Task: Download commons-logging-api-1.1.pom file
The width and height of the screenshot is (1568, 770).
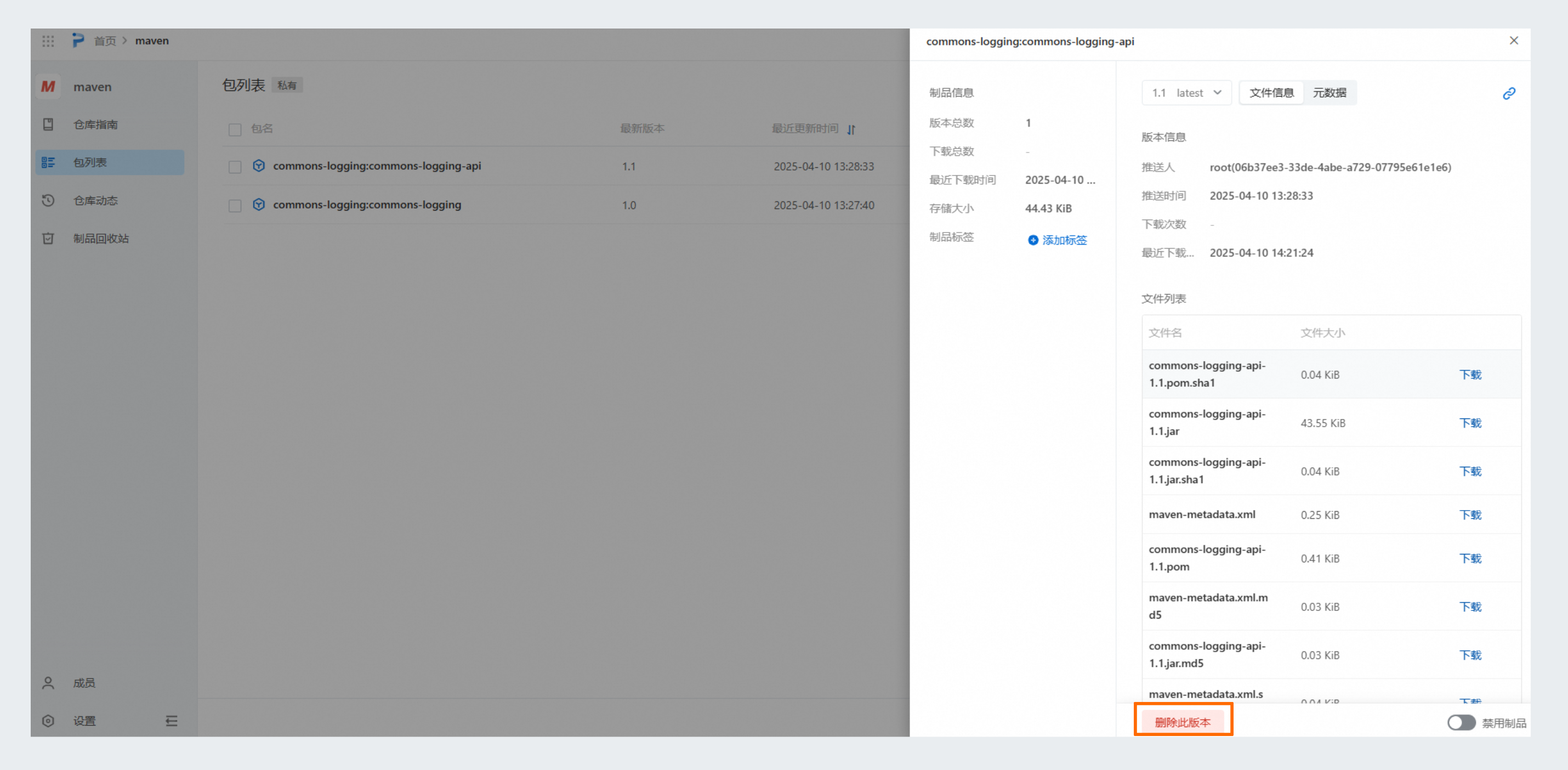Action: (x=1470, y=558)
